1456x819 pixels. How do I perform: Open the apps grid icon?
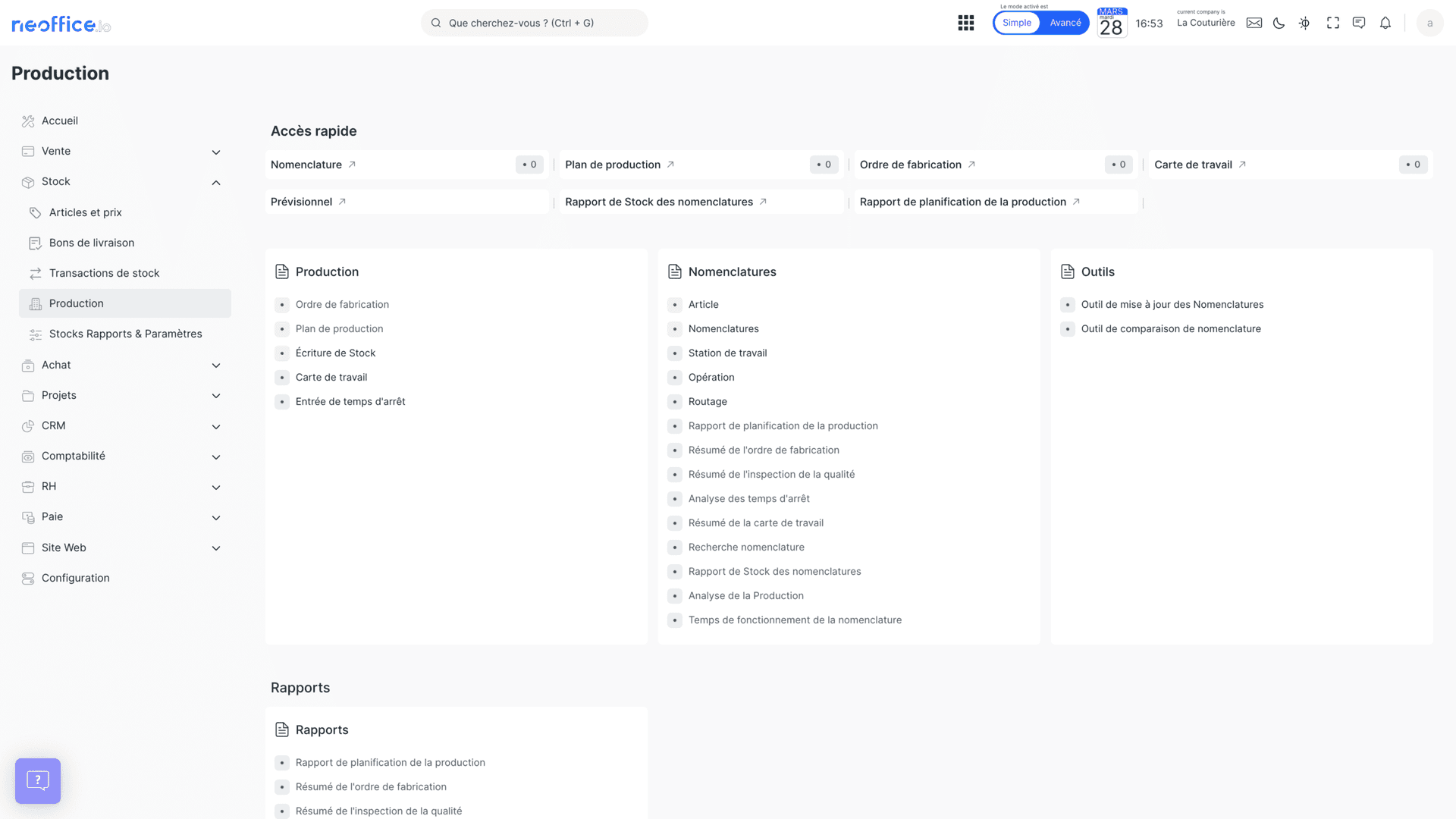point(965,23)
